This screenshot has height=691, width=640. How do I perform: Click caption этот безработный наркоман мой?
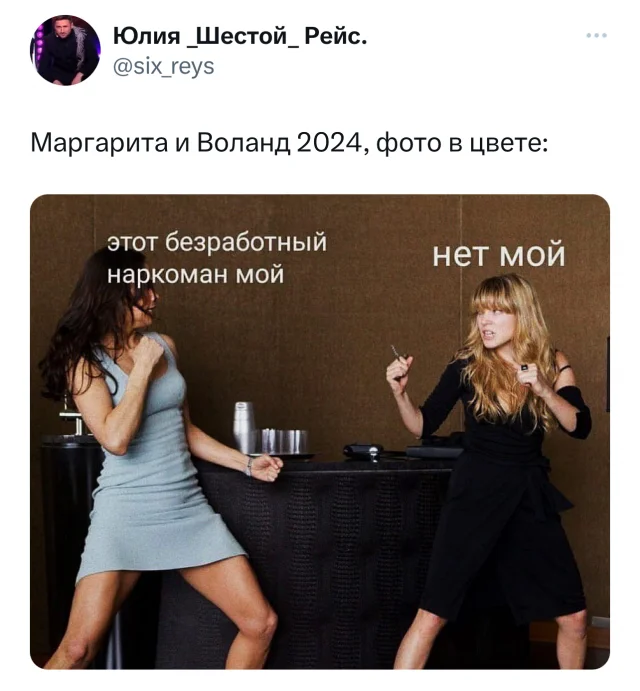click(x=217, y=258)
